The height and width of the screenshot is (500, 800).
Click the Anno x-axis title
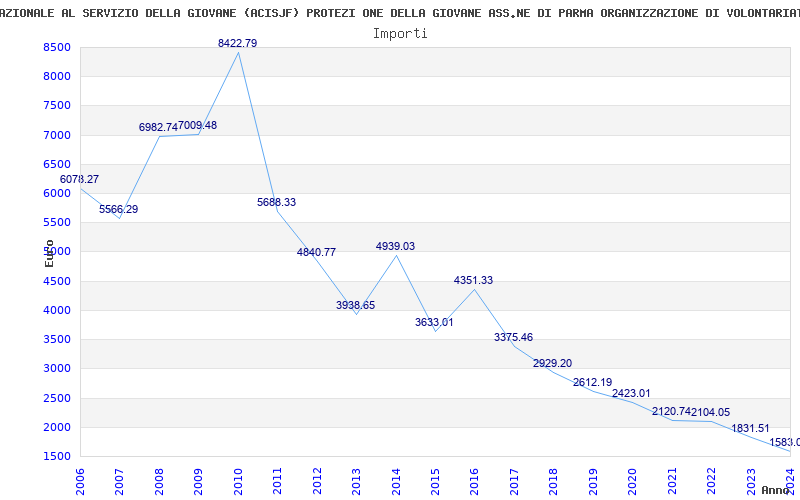[x=778, y=490]
